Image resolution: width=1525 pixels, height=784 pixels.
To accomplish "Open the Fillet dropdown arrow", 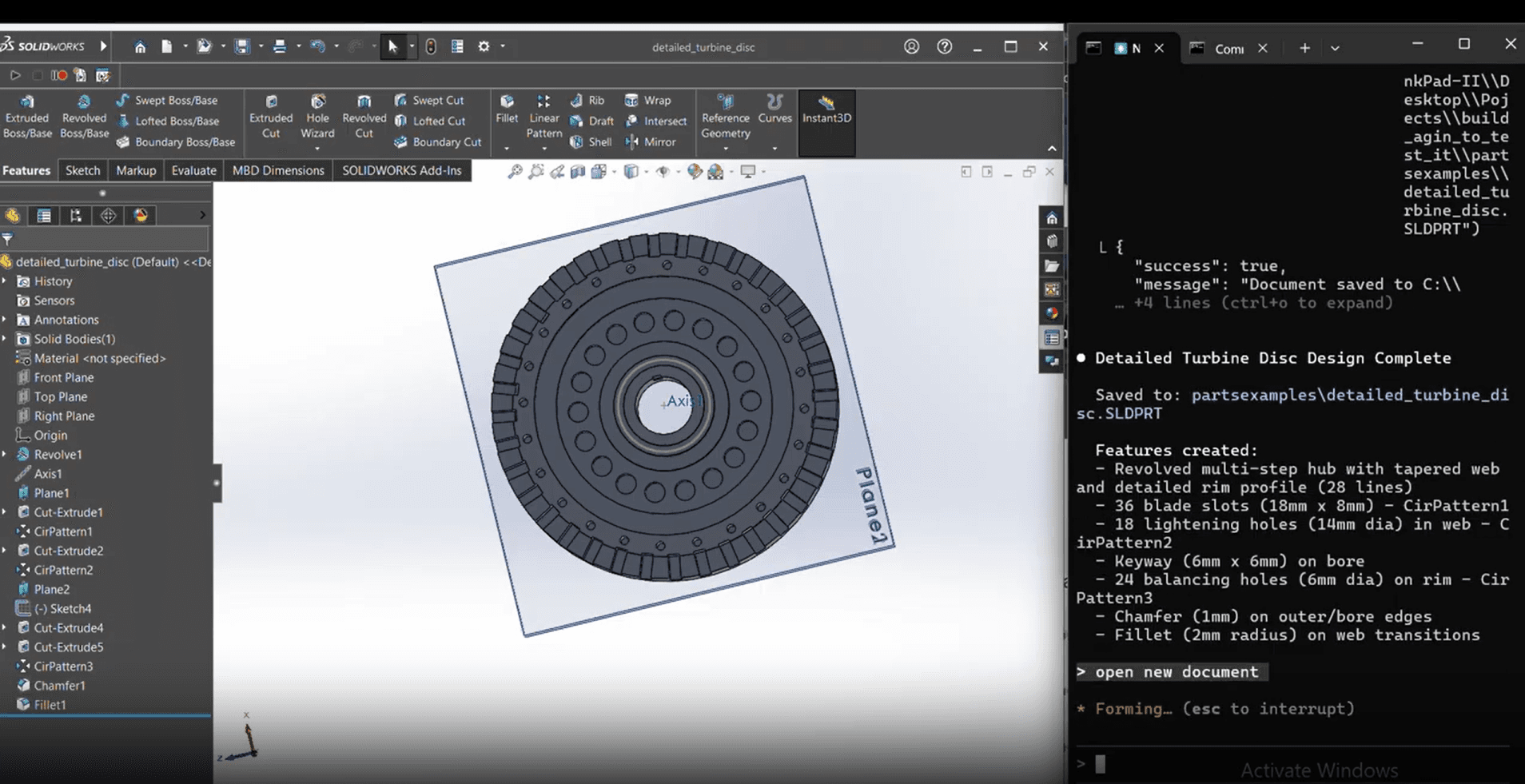I will tap(506, 149).
